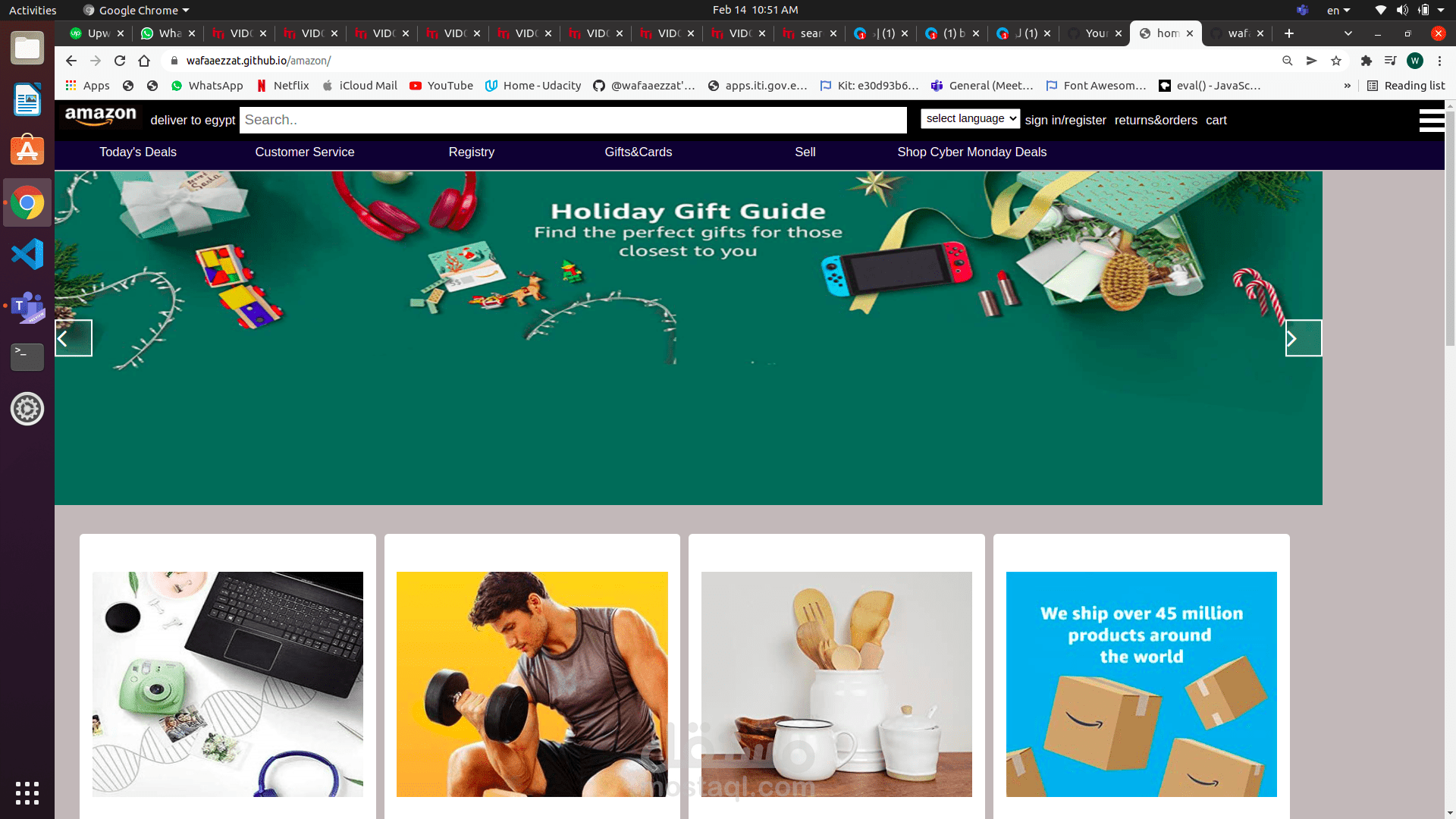Expand hidden bookmarks chevron

pyautogui.click(x=1348, y=86)
